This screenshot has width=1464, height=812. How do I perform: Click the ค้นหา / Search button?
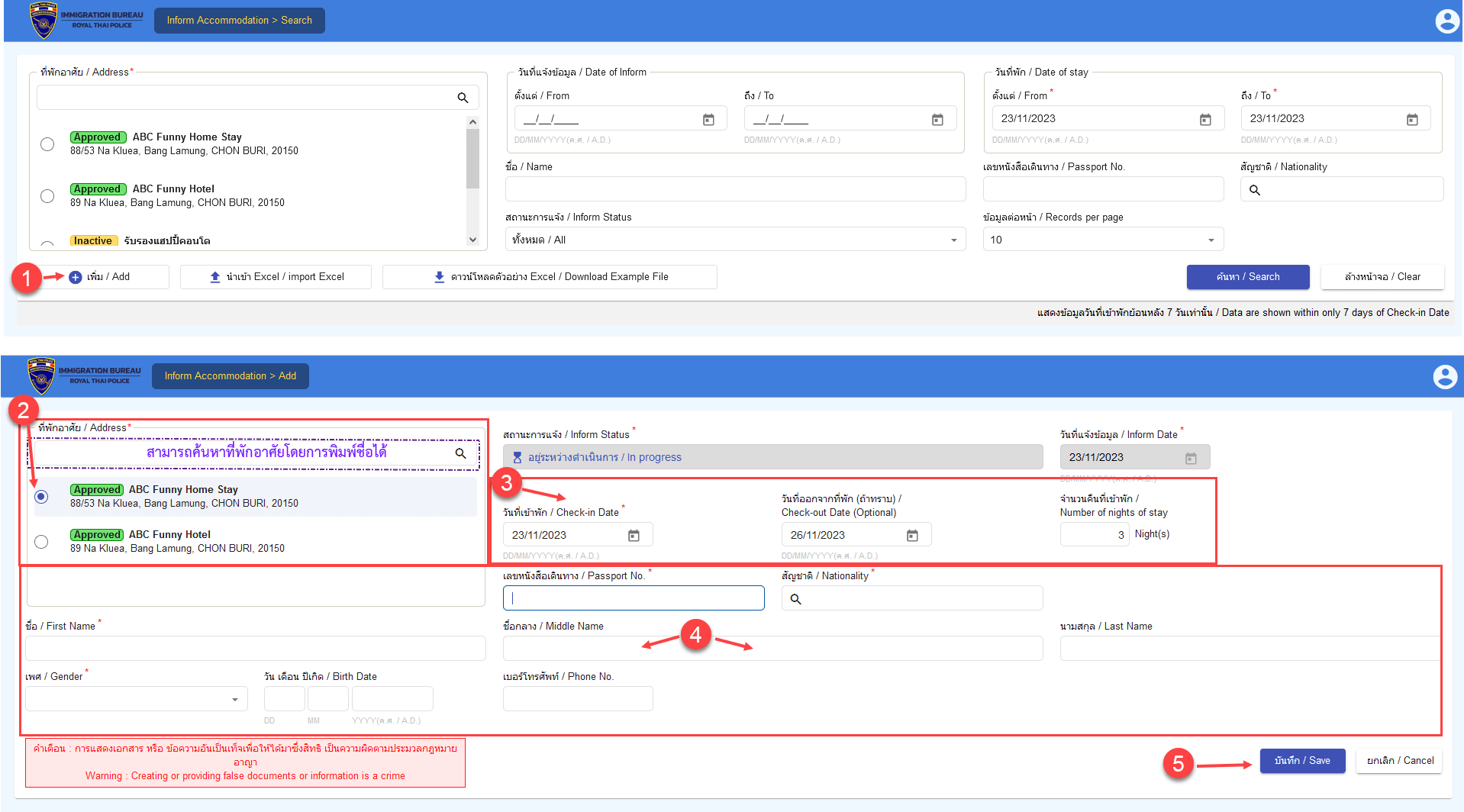coord(1247,277)
